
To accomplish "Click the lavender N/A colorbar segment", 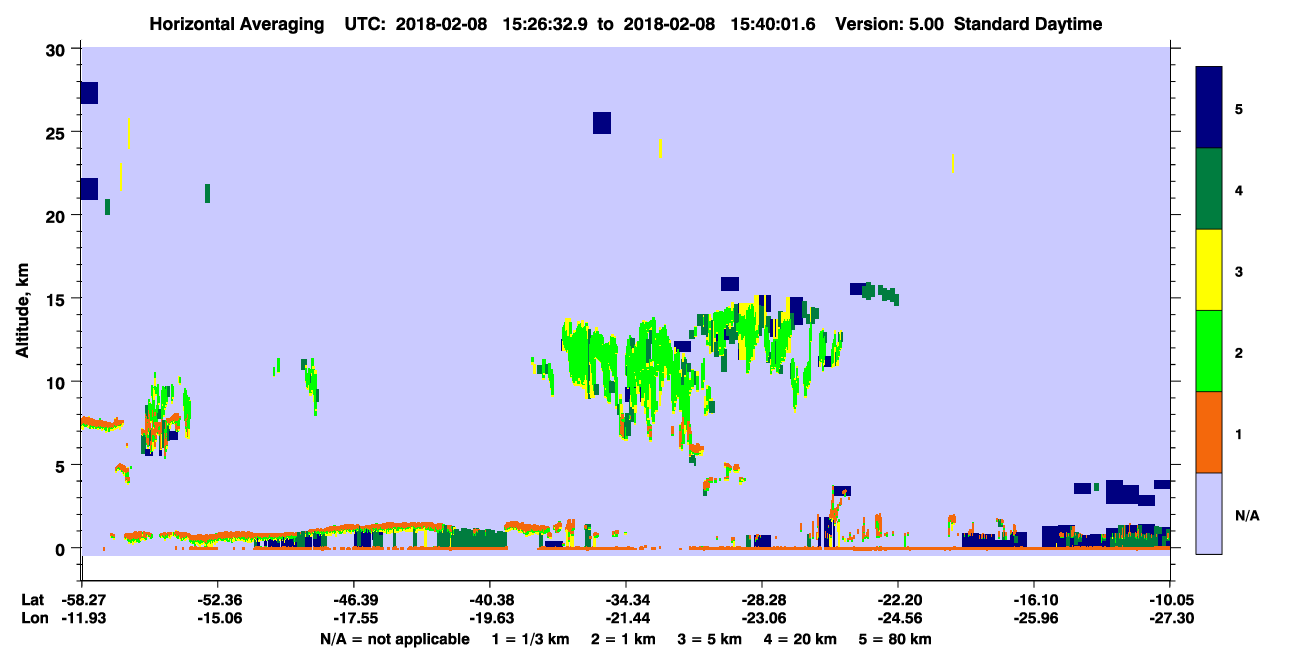I will click(x=1209, y=513).
